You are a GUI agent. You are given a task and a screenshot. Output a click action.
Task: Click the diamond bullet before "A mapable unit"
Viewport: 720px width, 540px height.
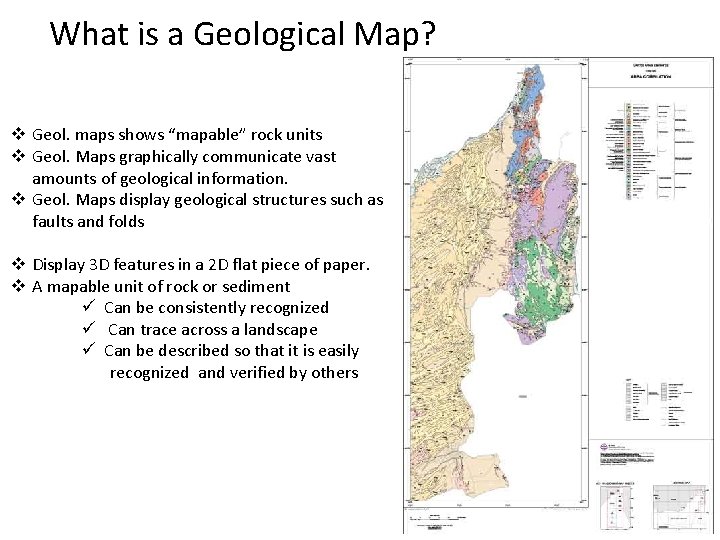(x=18, y=286)
